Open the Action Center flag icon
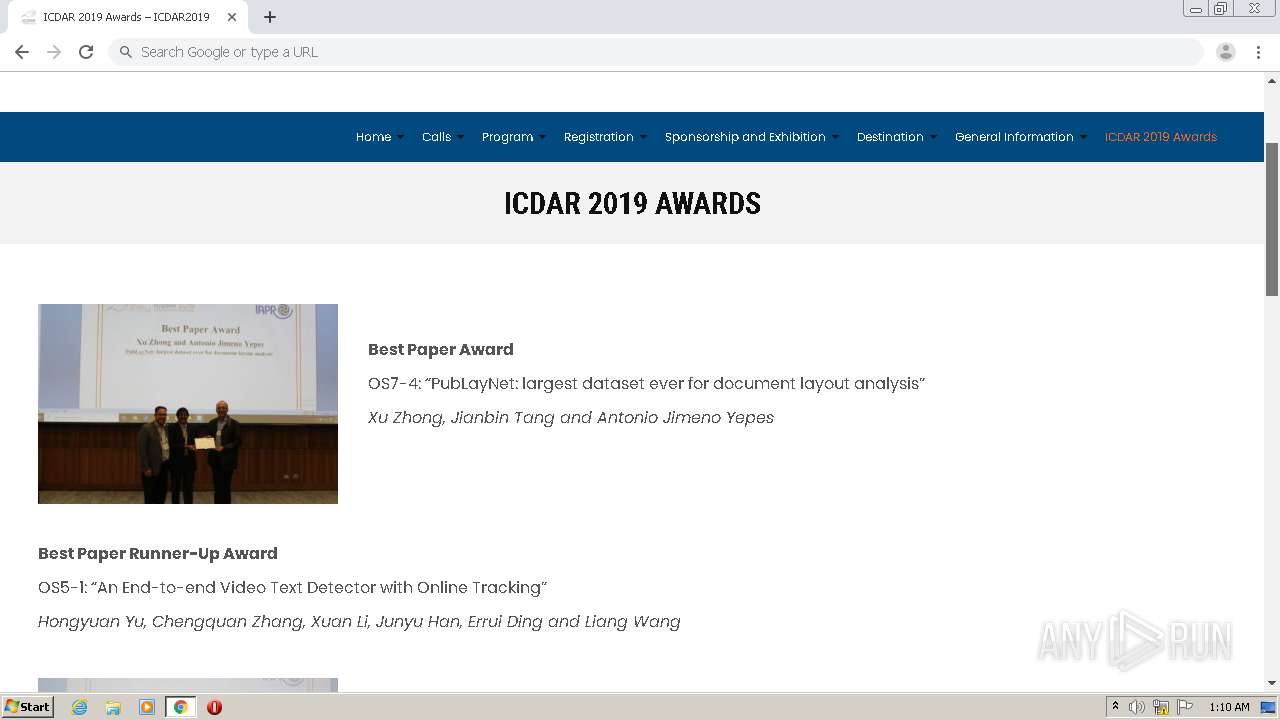The width and height of the screenshot is (1280, 720). click(x=1185, y=707)
